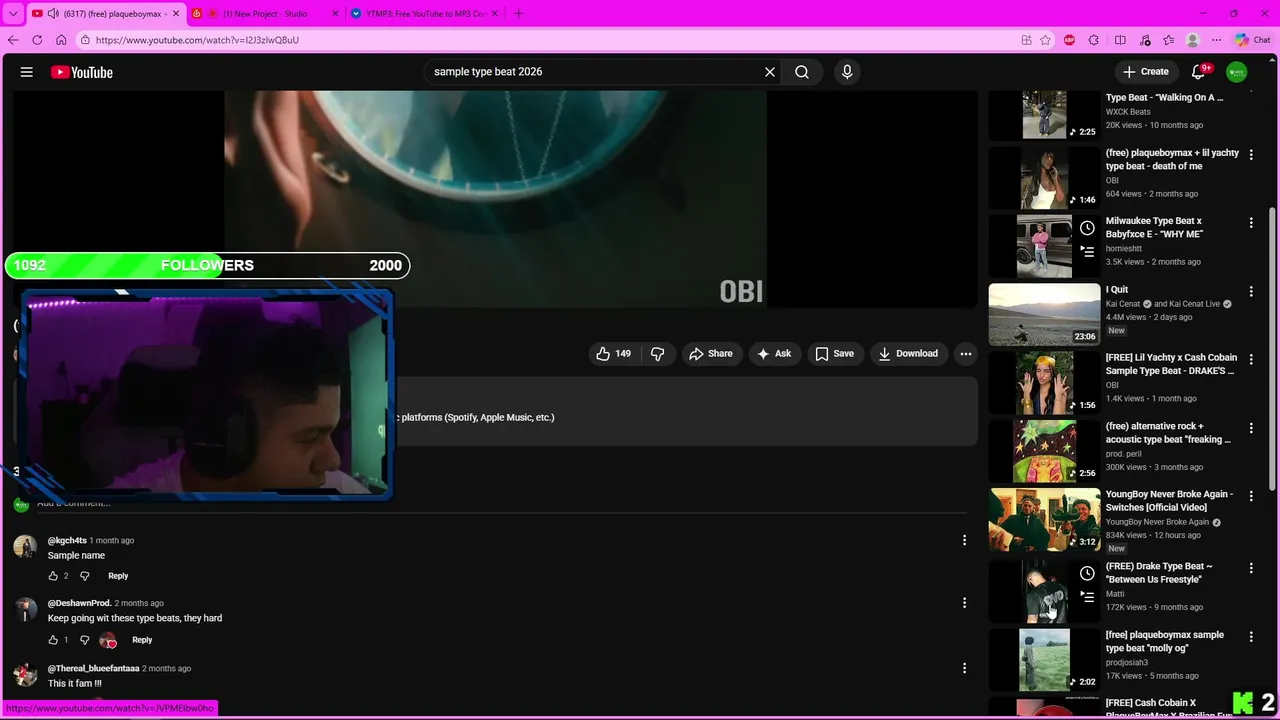Dislike the 'Keep going wit these' comment
The height and width of the screenshot is (720, 1280).
tap(85, 640)
